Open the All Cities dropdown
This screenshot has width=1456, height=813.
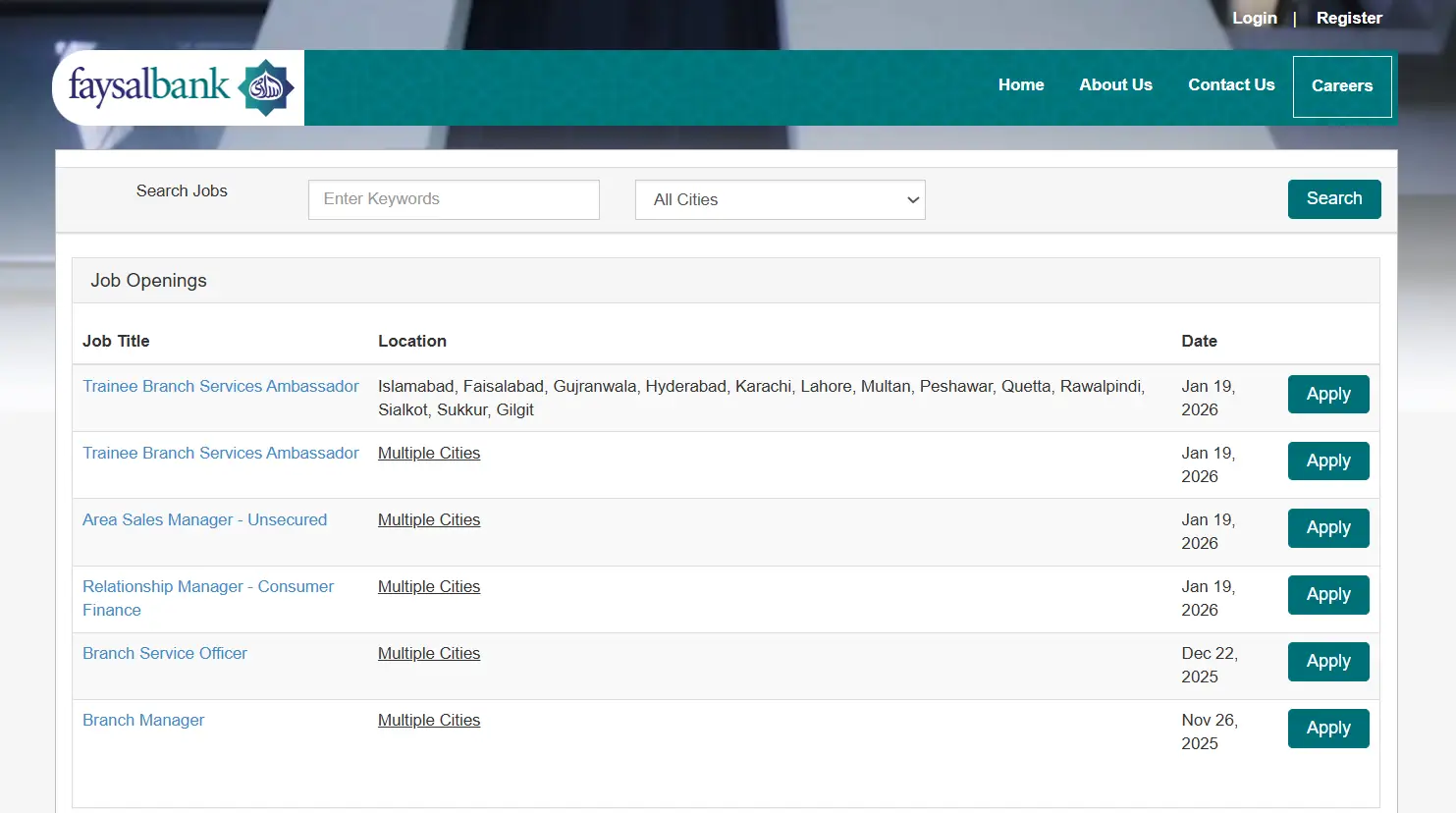[x=780, y=199]
